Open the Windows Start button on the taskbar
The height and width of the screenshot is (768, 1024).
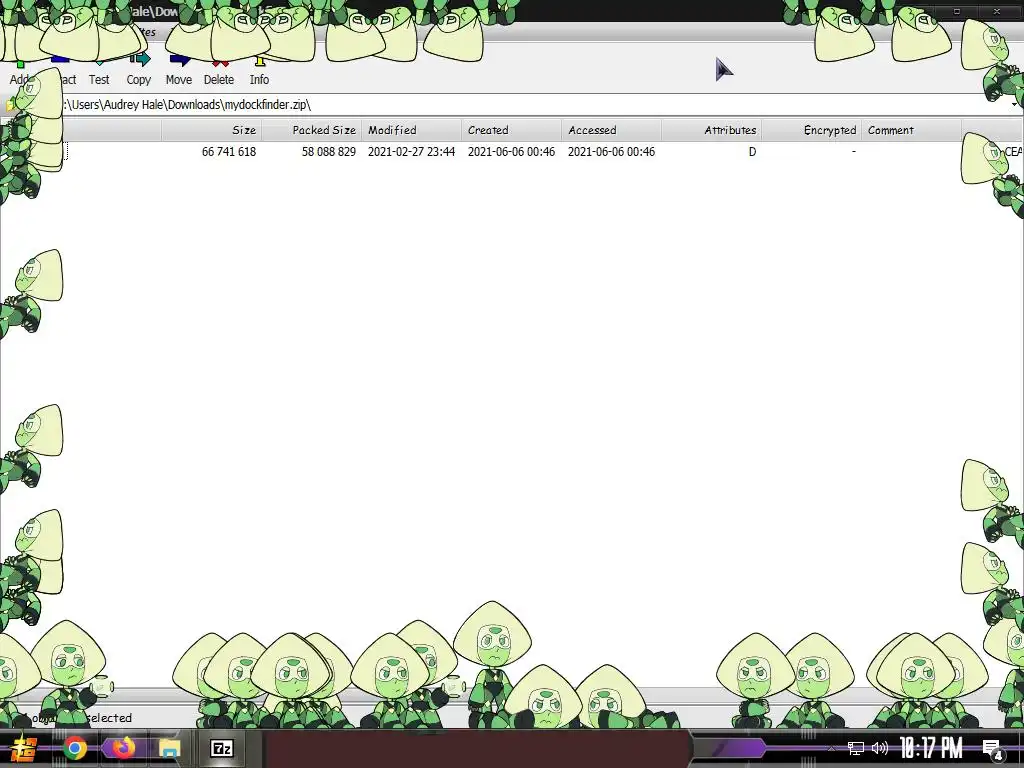pos(23,748)
